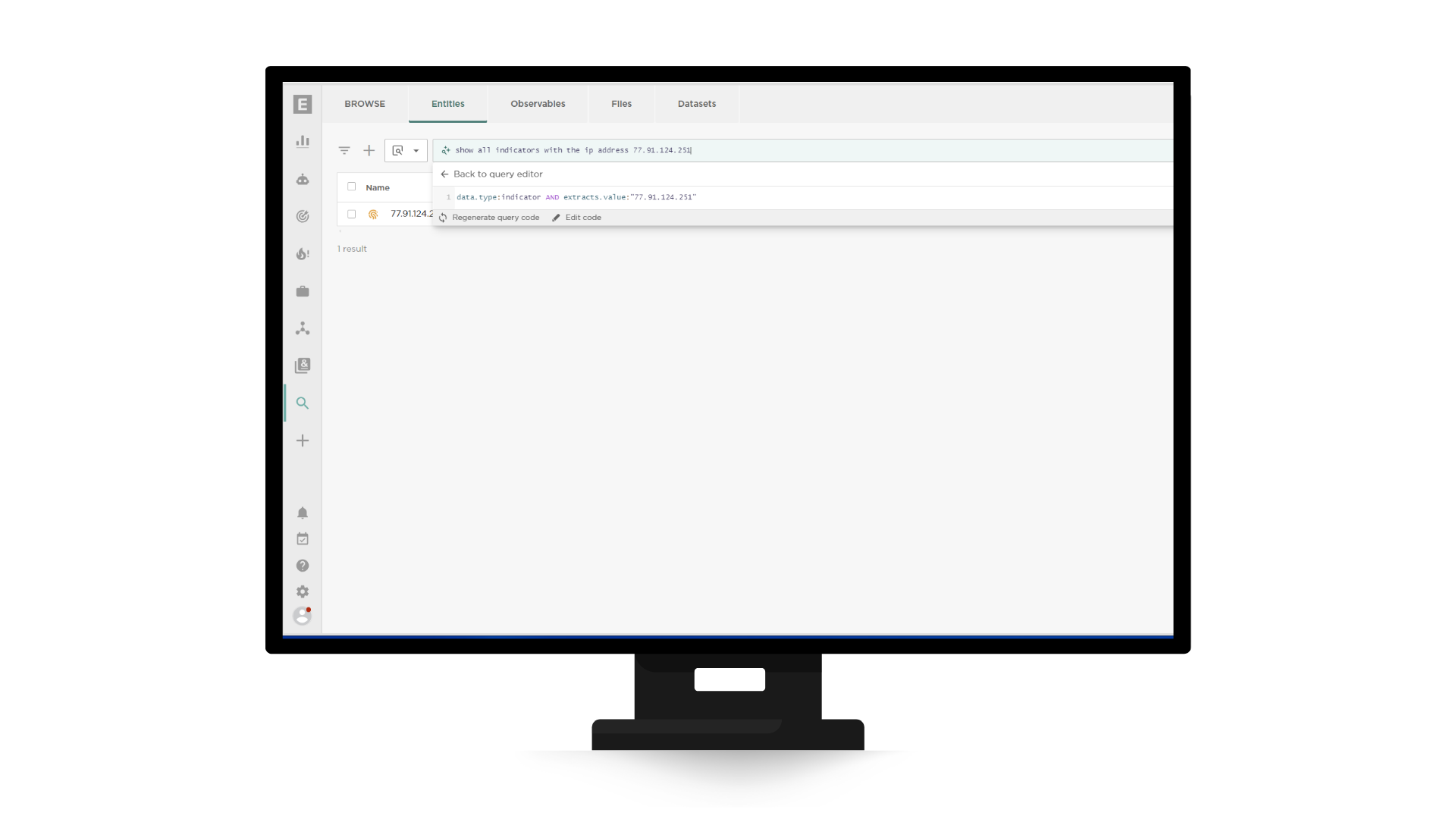Switch to the Observables tab
1456x819 pixels.
click(x=537, y=103)
